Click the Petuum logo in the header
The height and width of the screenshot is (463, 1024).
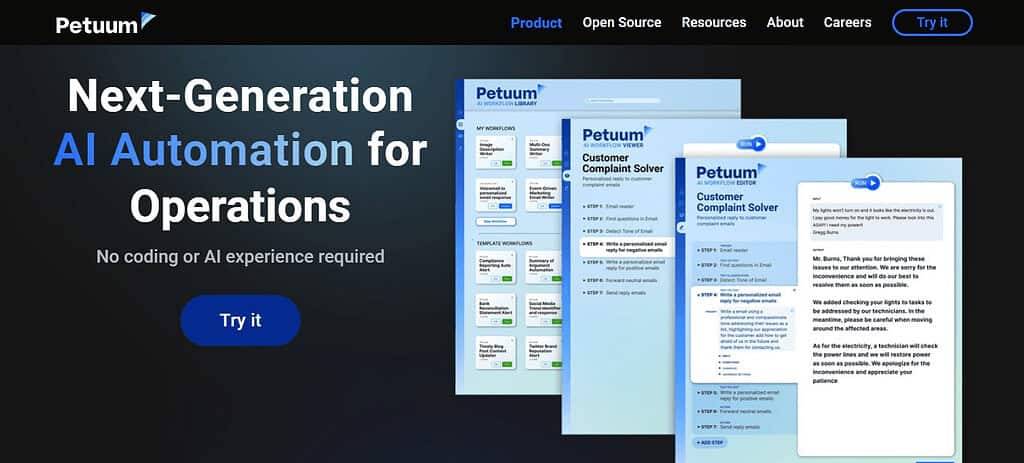[x=106, y=23]
